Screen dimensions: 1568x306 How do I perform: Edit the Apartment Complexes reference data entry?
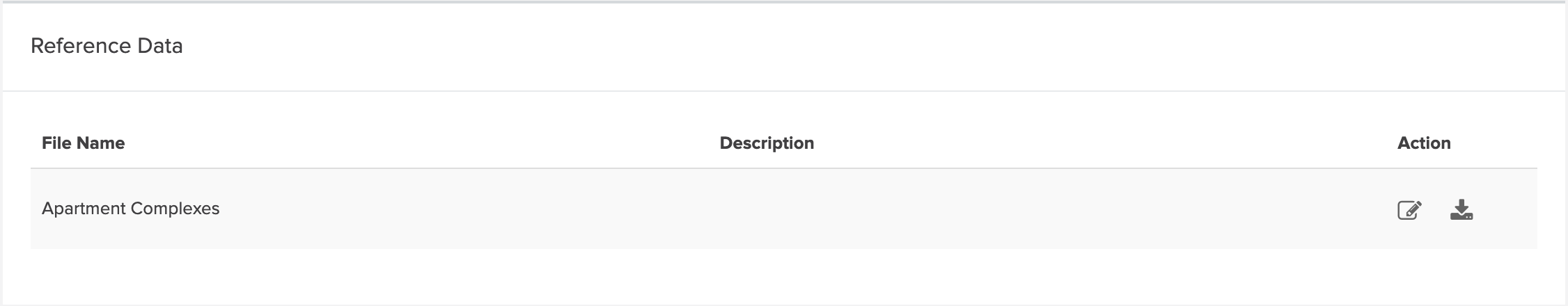point(1409,209)
